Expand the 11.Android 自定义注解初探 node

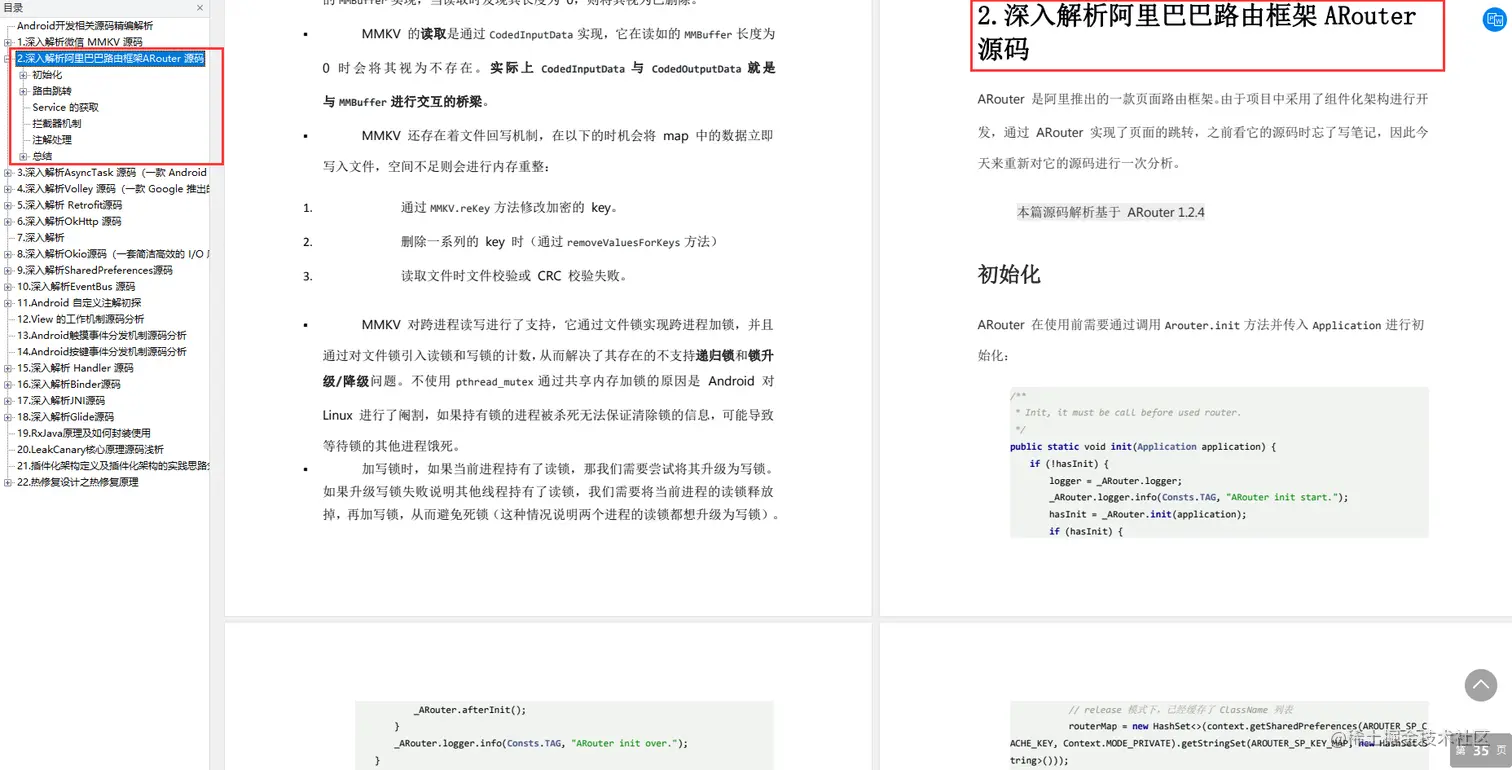(x=8, y=303)
